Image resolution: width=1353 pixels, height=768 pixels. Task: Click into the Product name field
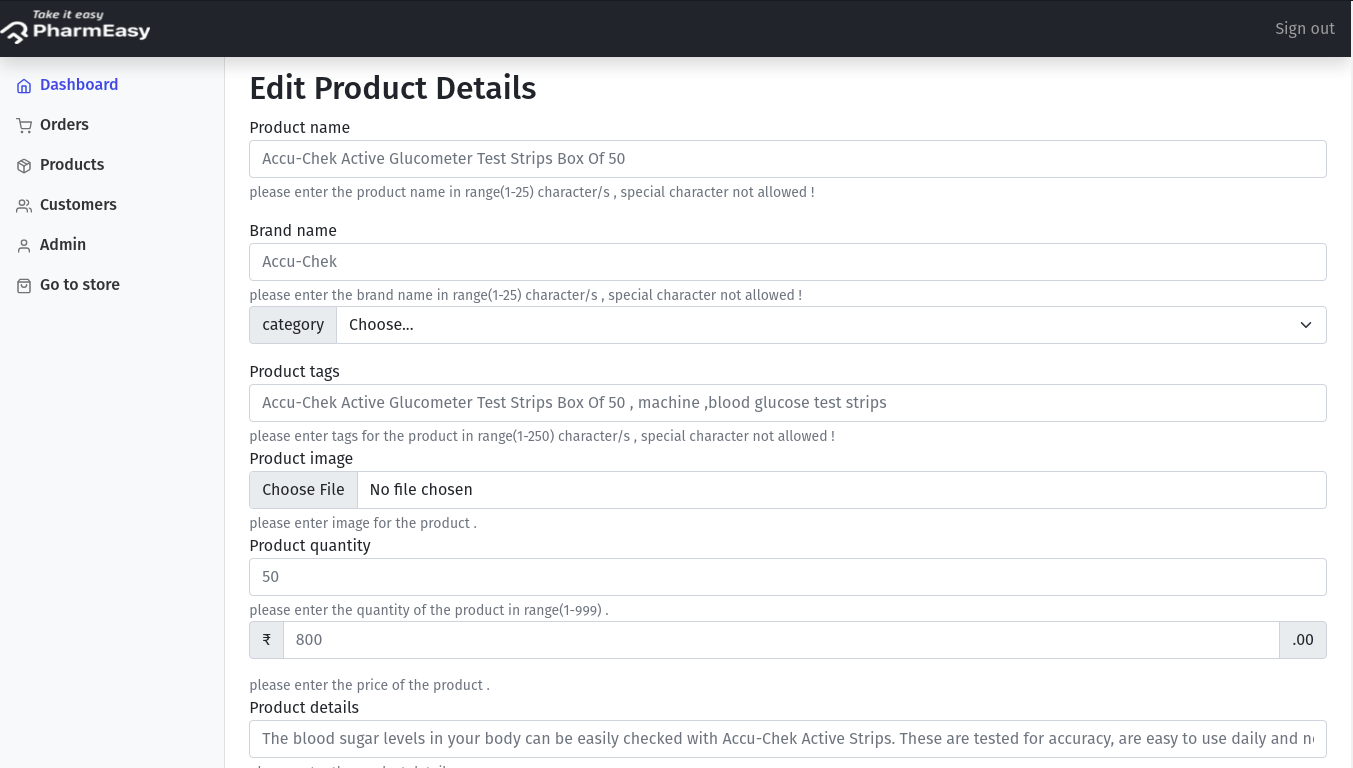click(x=787, y=159)
